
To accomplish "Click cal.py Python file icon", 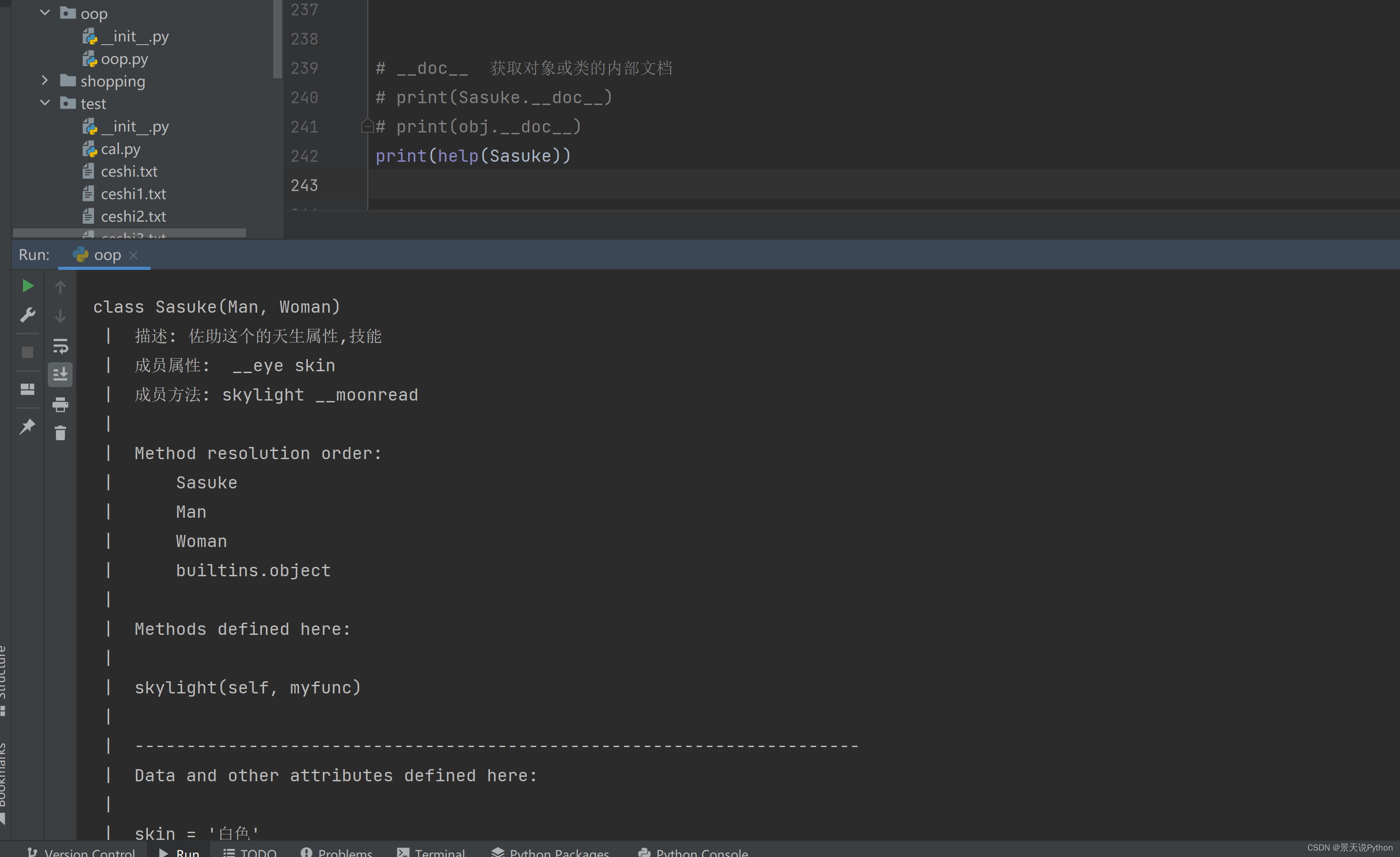I will coord(90,149).
